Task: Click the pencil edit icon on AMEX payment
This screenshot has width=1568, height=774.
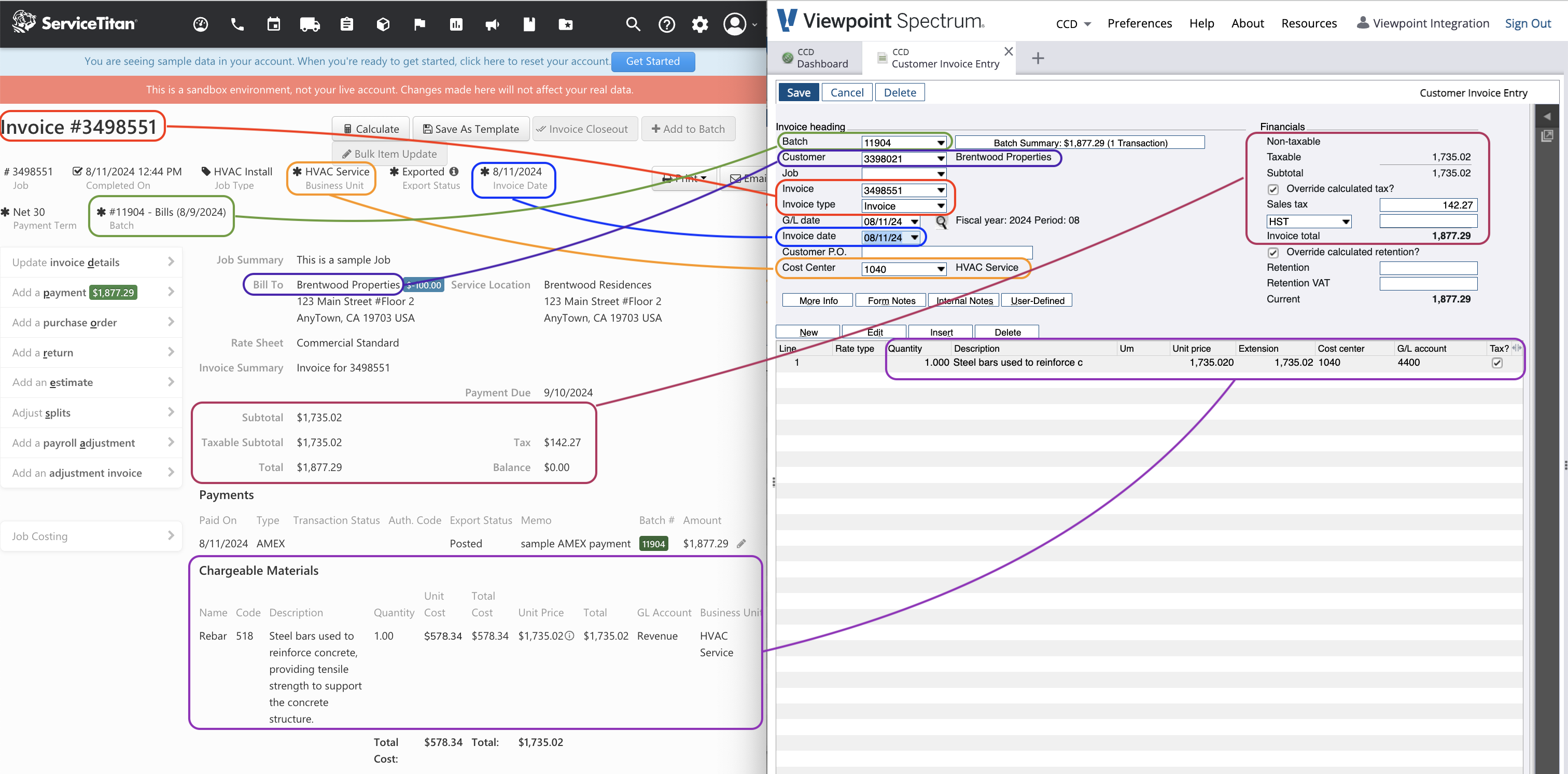Action: coord(741,544)
